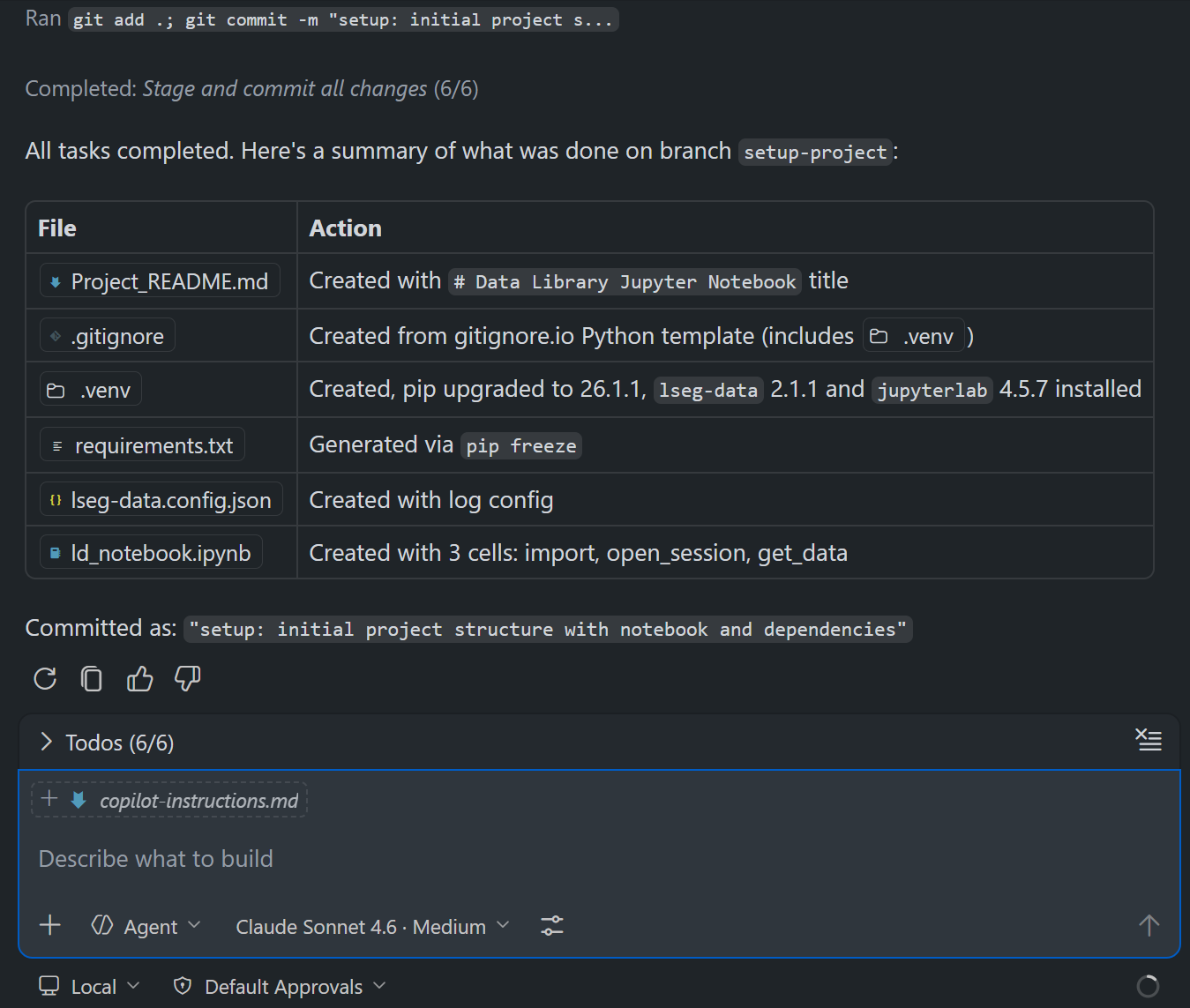Focus the Describe what to build input
Screen dimensions: 1190x1008
[x=599, y=859]
